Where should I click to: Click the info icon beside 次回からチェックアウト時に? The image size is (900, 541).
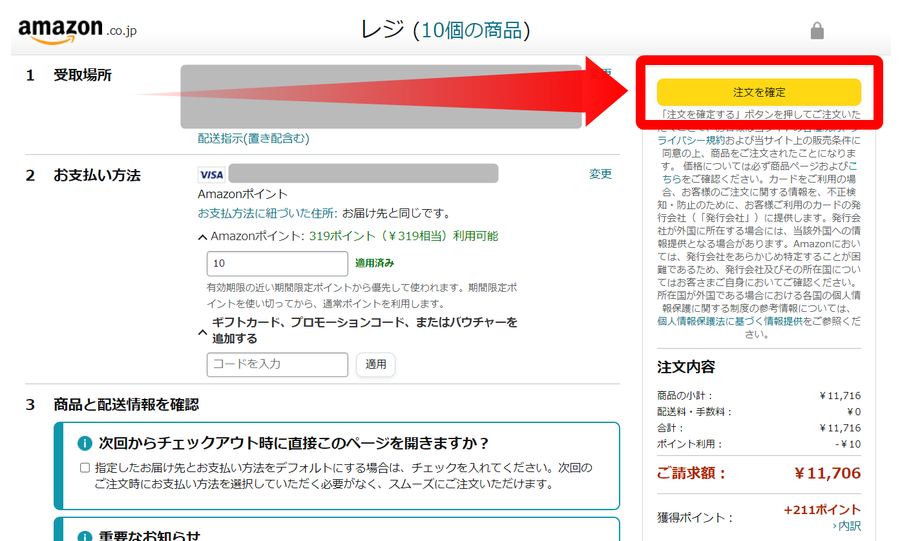(84, 443)
